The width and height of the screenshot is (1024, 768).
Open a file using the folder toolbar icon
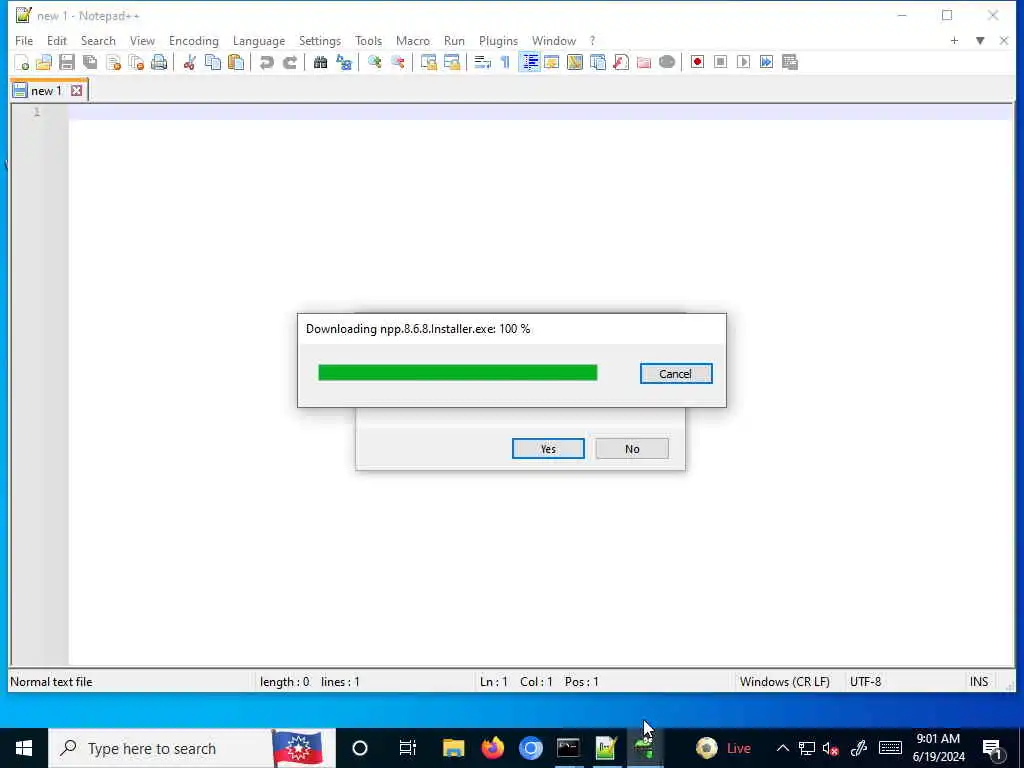click(x=44, y=62)
